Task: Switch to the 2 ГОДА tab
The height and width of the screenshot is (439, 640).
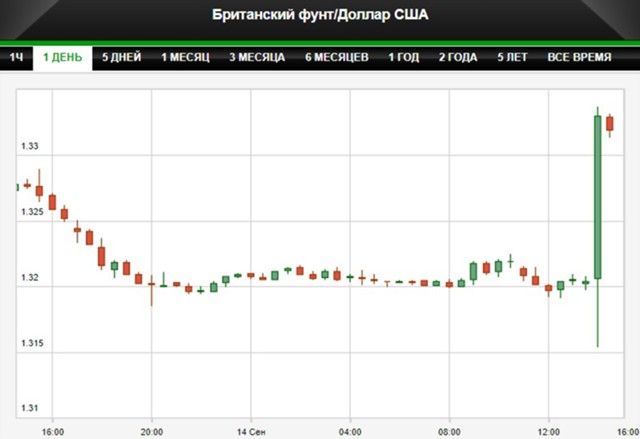Action: coord(458,58)
